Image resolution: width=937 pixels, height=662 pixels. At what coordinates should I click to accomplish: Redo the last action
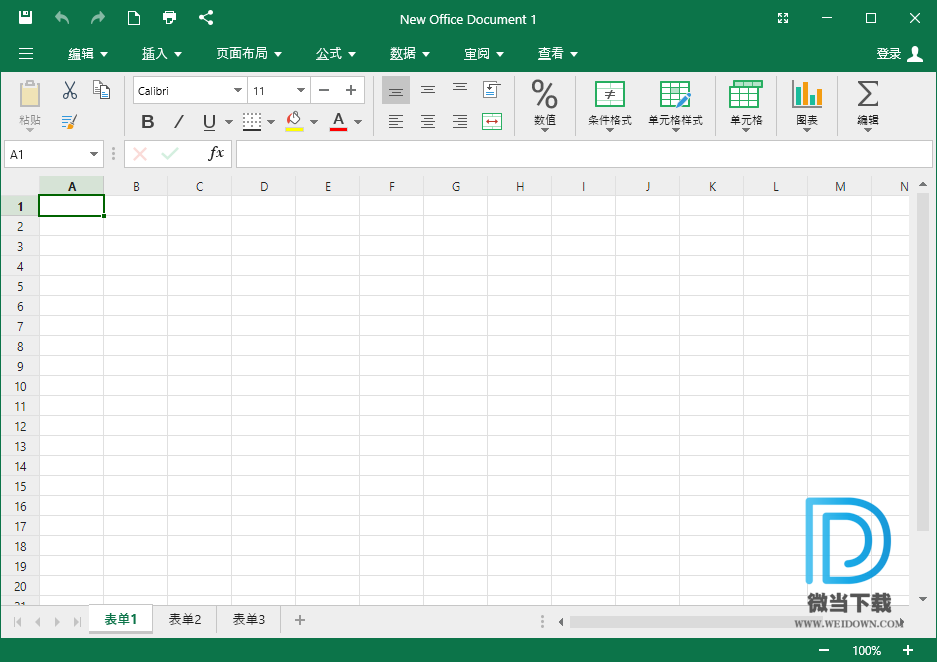[x=97, y=18]
